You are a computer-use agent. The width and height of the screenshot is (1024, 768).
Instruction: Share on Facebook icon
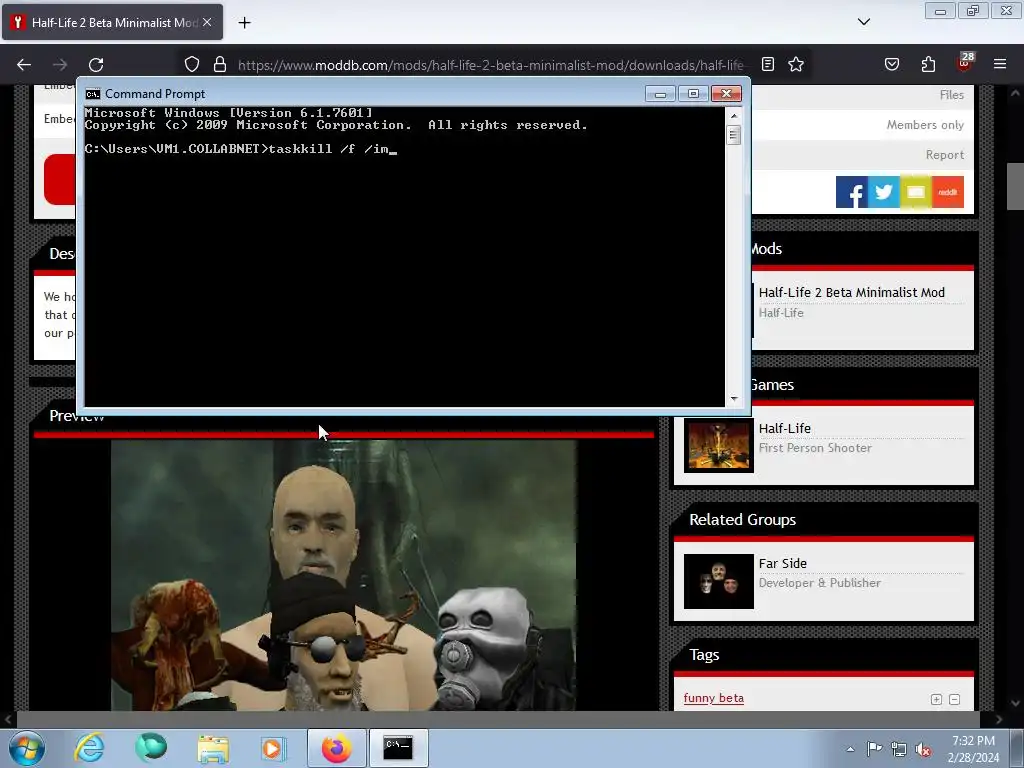pos(852,192)
